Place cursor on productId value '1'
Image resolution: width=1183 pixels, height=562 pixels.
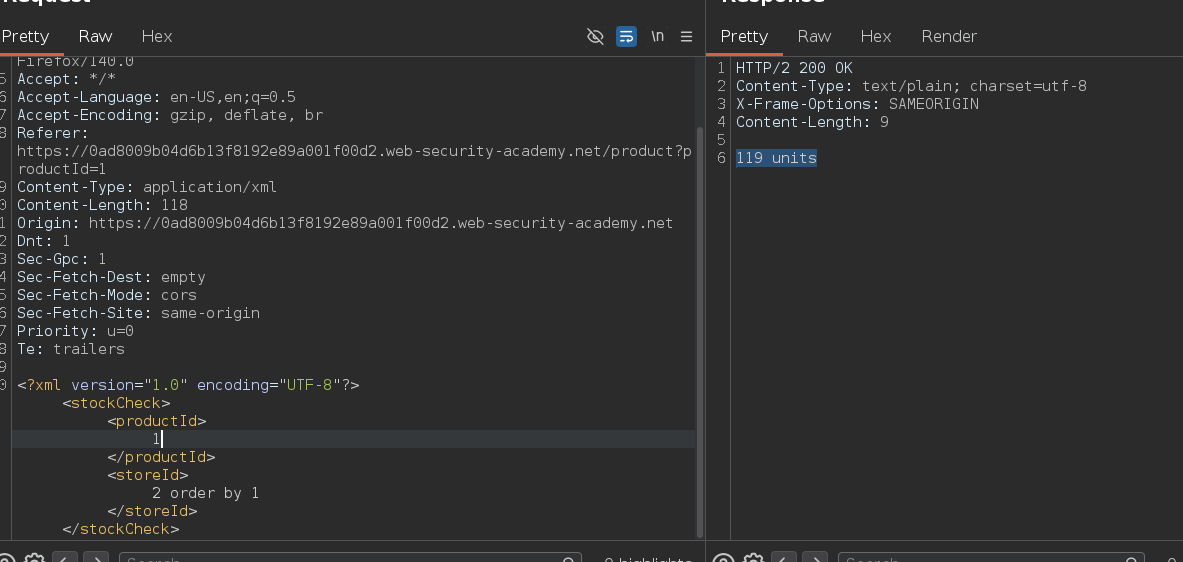pyautogui.click(x=156, y=439)
